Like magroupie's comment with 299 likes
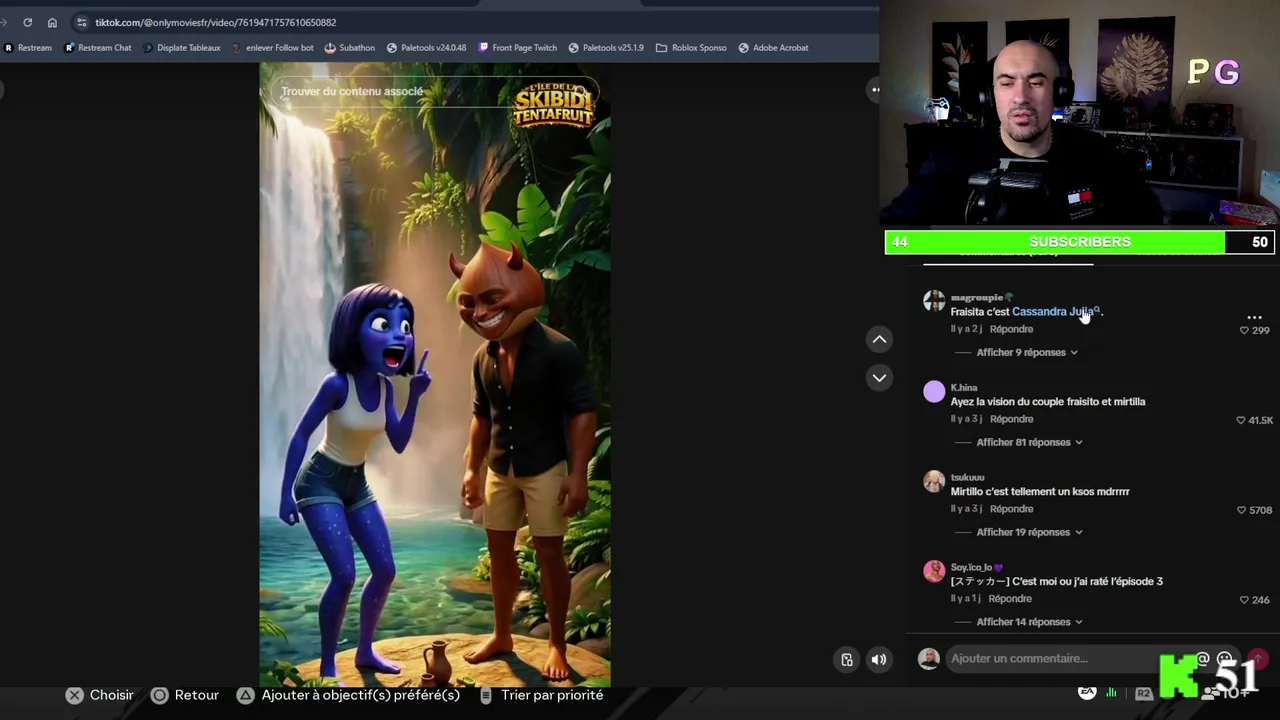 (1244, 330)
